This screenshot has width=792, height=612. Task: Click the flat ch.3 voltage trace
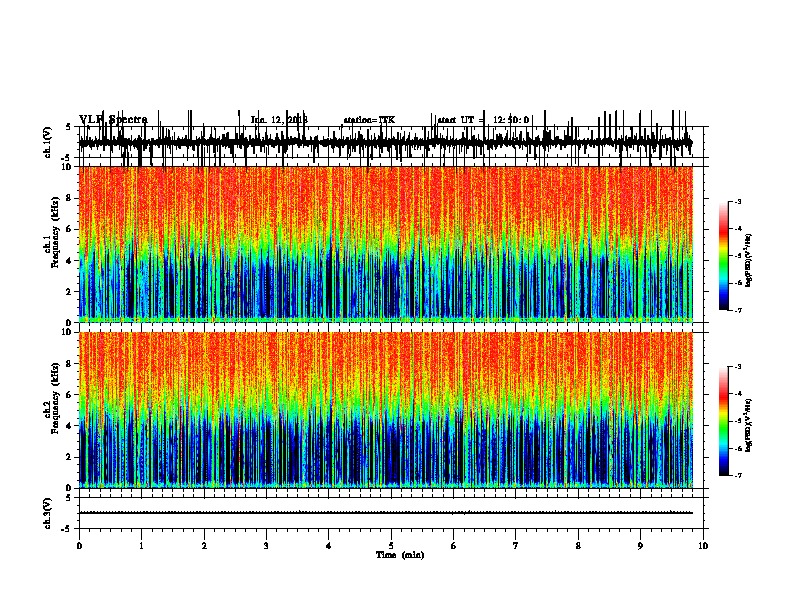click(x=386, y=513)
